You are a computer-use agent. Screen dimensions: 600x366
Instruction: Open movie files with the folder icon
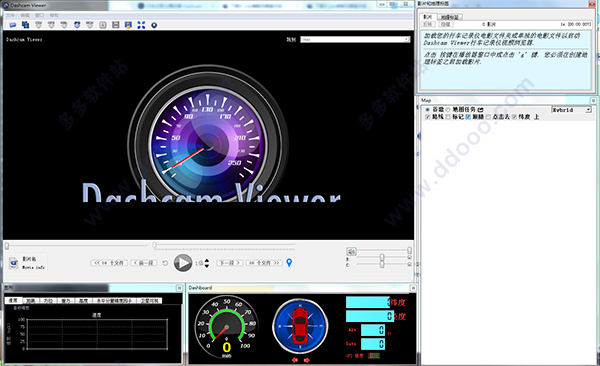tap(13, 25)
